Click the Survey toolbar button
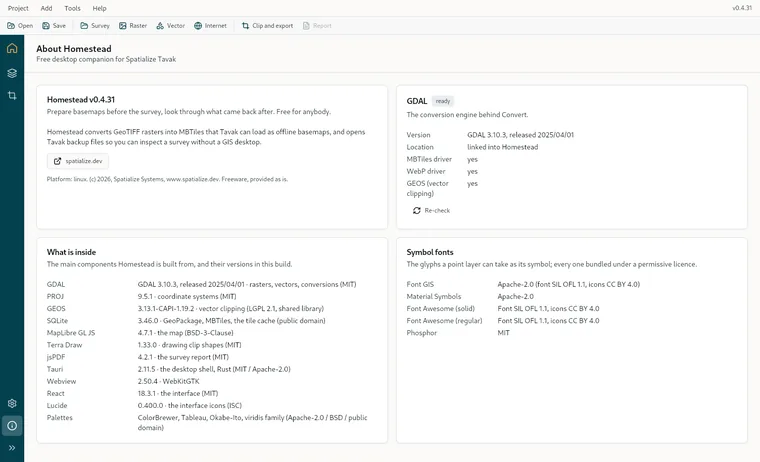This screenshot has height=462, width=760. point(95,26)
